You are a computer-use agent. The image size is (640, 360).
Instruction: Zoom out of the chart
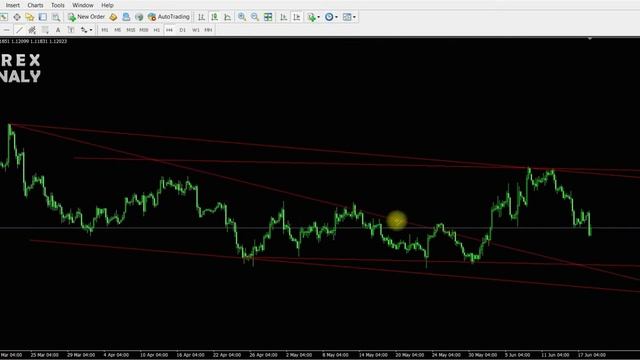(x=255, y=17)
